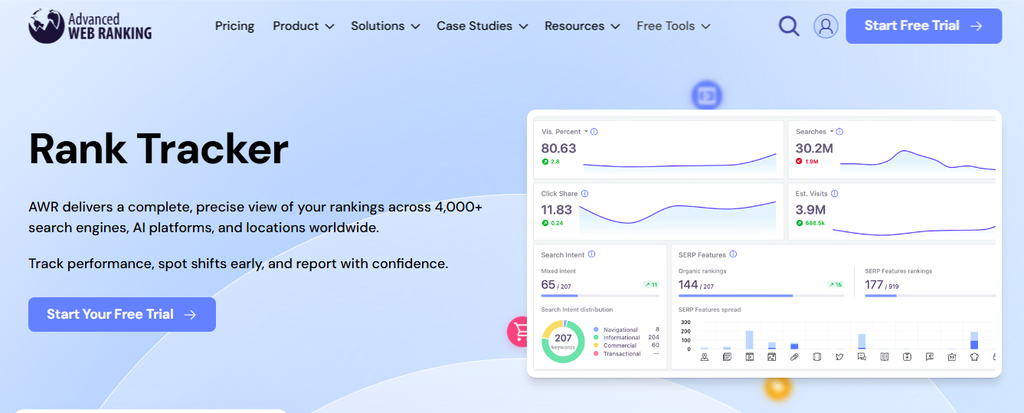
Task: Show Vis. Percent info tooltip icon
Action: [x=594, y=131]
